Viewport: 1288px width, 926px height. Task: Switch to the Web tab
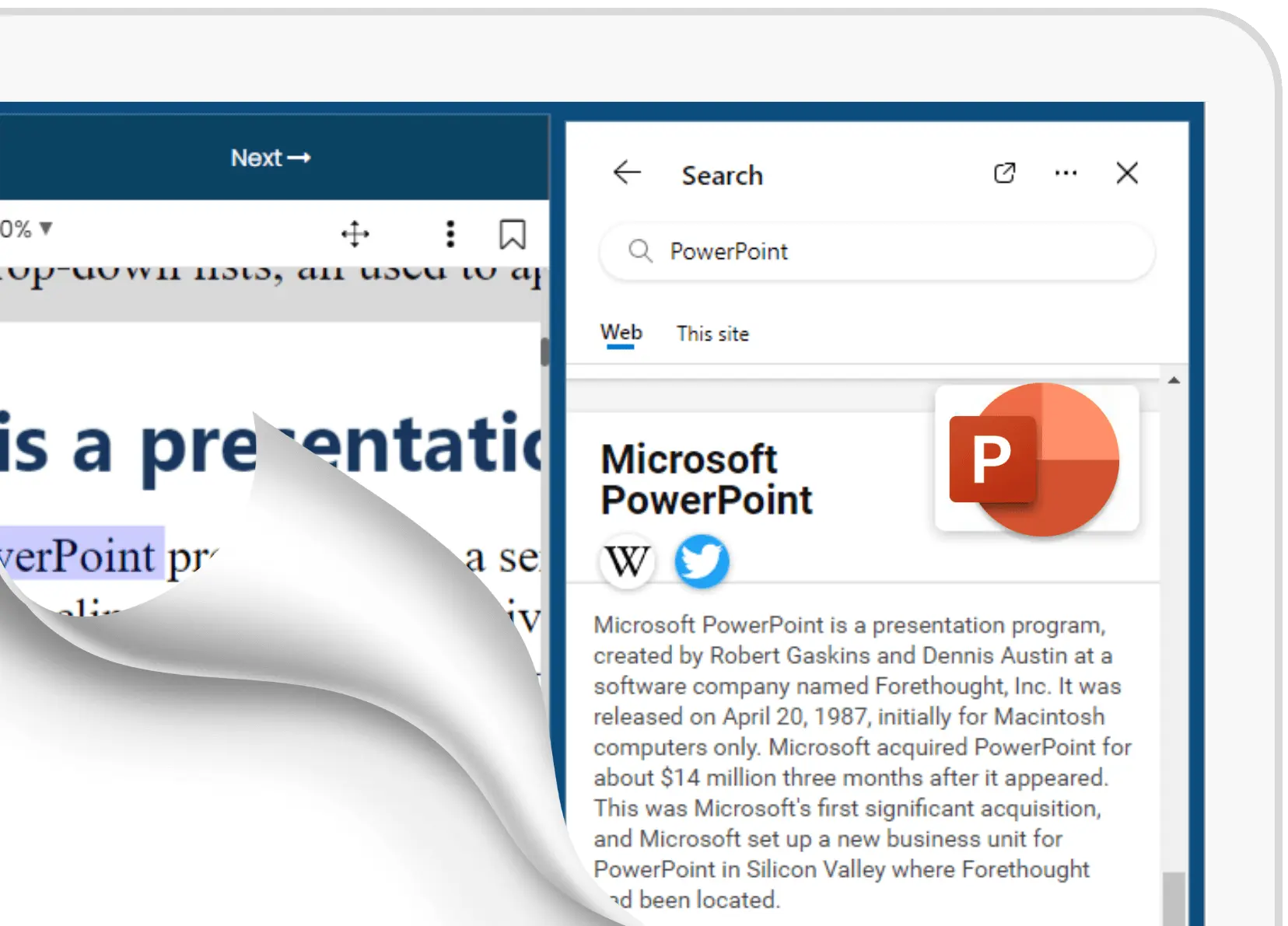(x=621, y=333)
